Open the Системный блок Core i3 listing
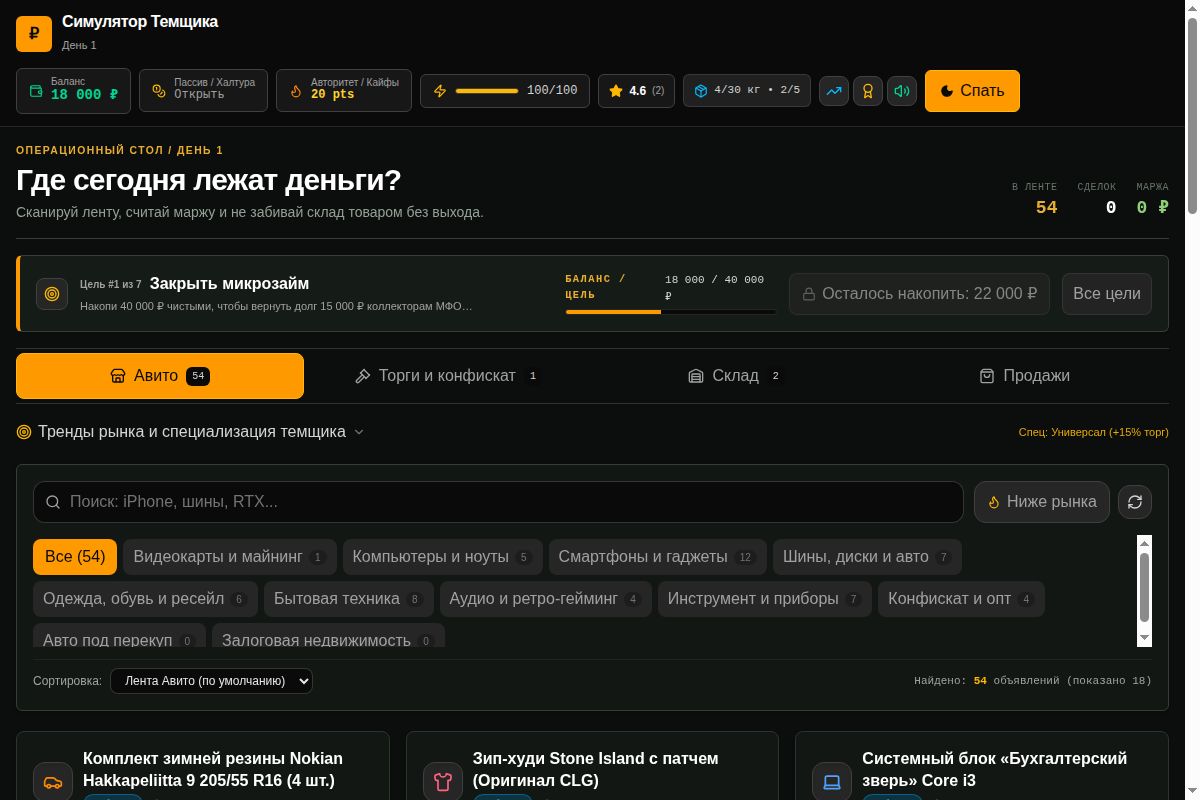Image resolution: width=1200 pixels, height=800 pixels. click(982, 766)
